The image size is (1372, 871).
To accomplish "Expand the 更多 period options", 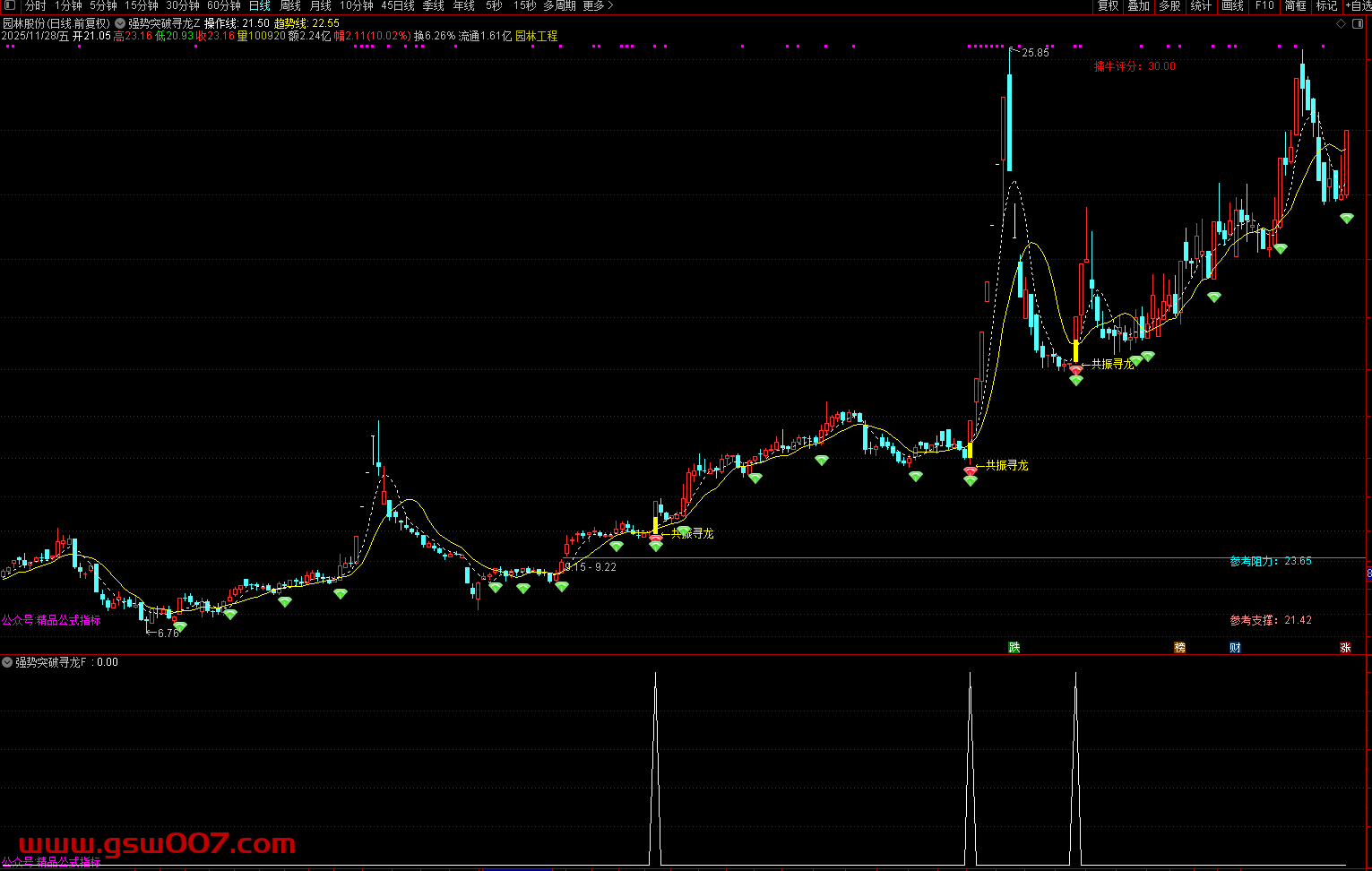I will [598, 6].
